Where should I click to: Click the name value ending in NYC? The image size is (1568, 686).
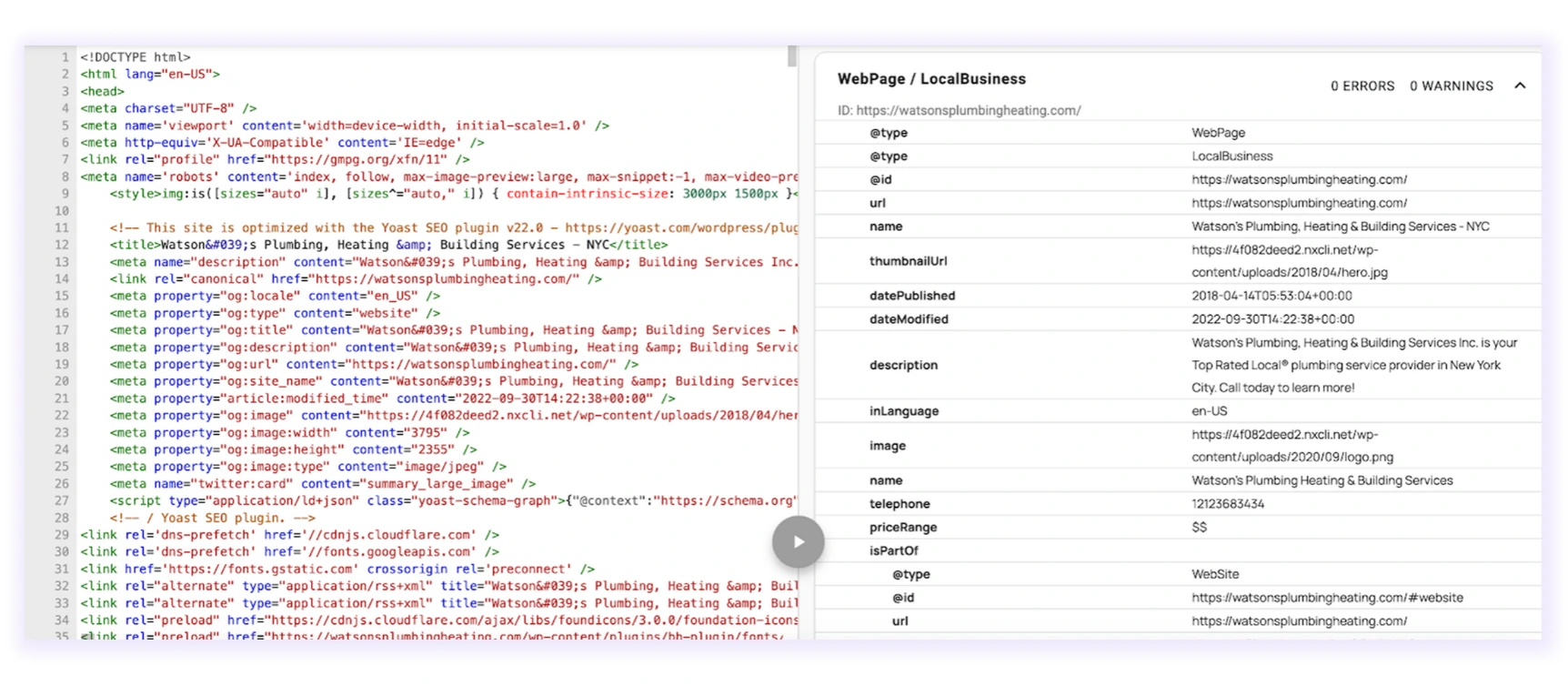pyautogui.click(x=1341, y=227)
